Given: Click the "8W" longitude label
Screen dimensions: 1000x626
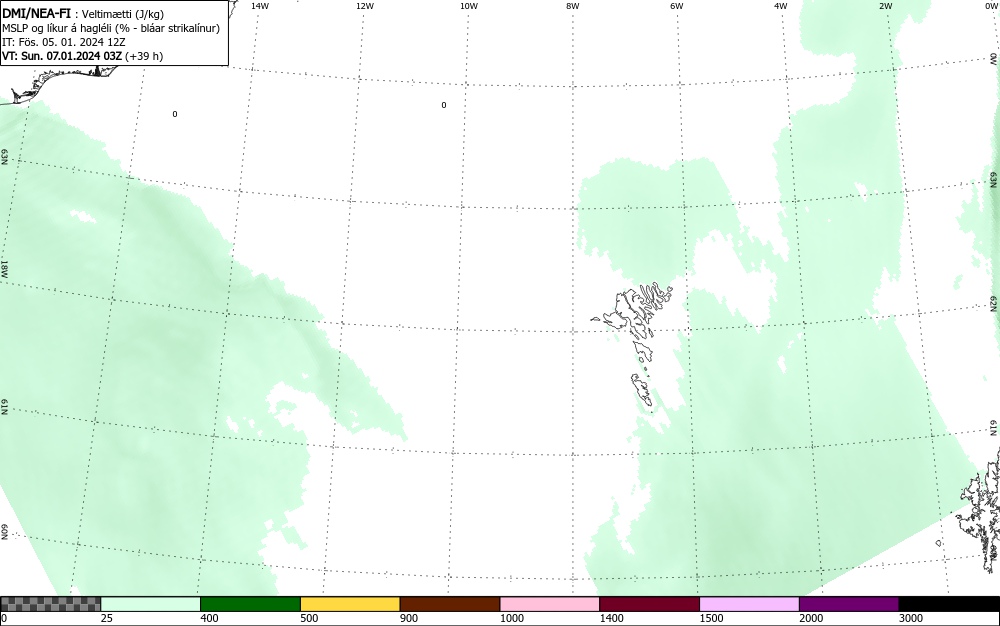Looking at the screenshot, I should (x=573, y=6).
